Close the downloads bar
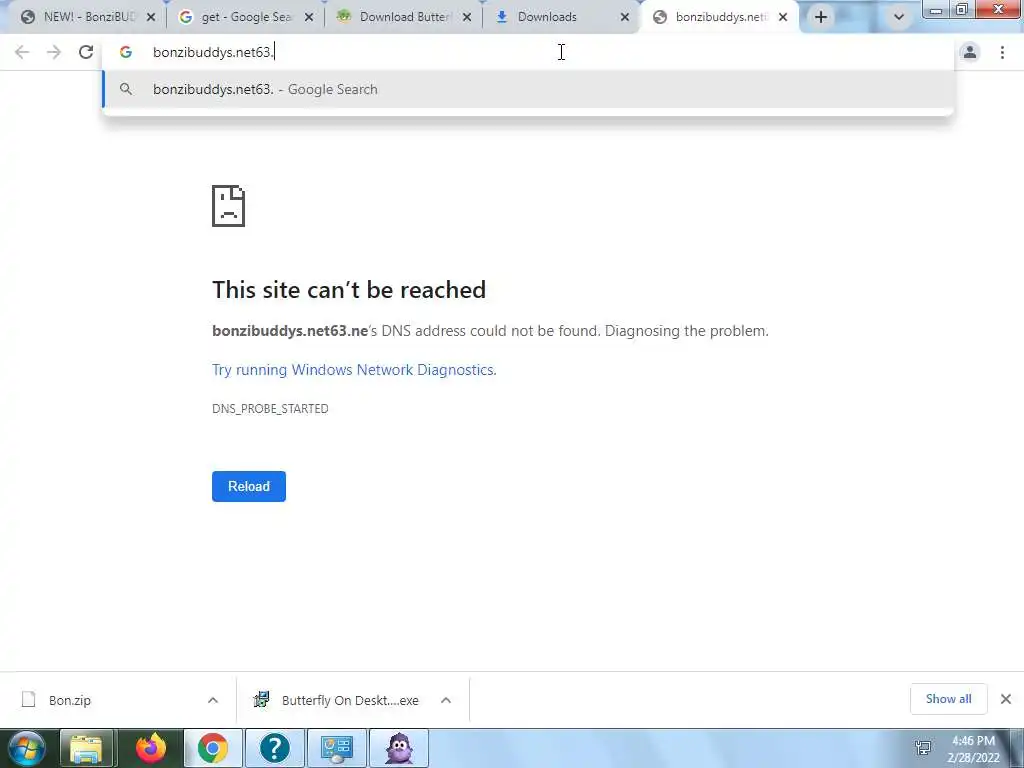Viewport: 1024px width, 768px height. [1006, 699]
